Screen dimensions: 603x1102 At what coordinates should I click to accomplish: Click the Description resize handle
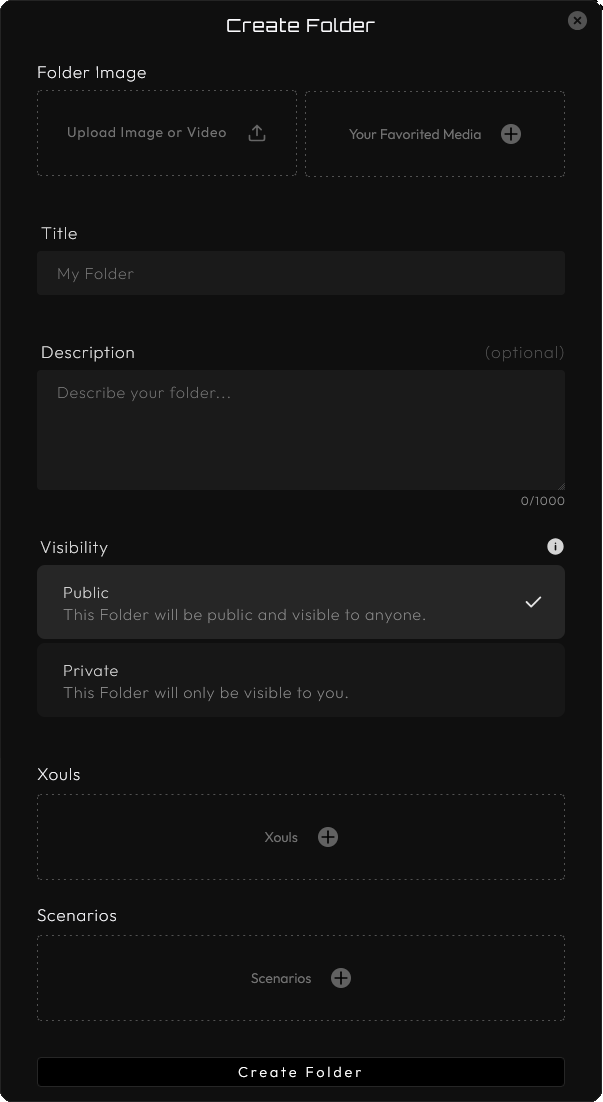pos(560,485)
